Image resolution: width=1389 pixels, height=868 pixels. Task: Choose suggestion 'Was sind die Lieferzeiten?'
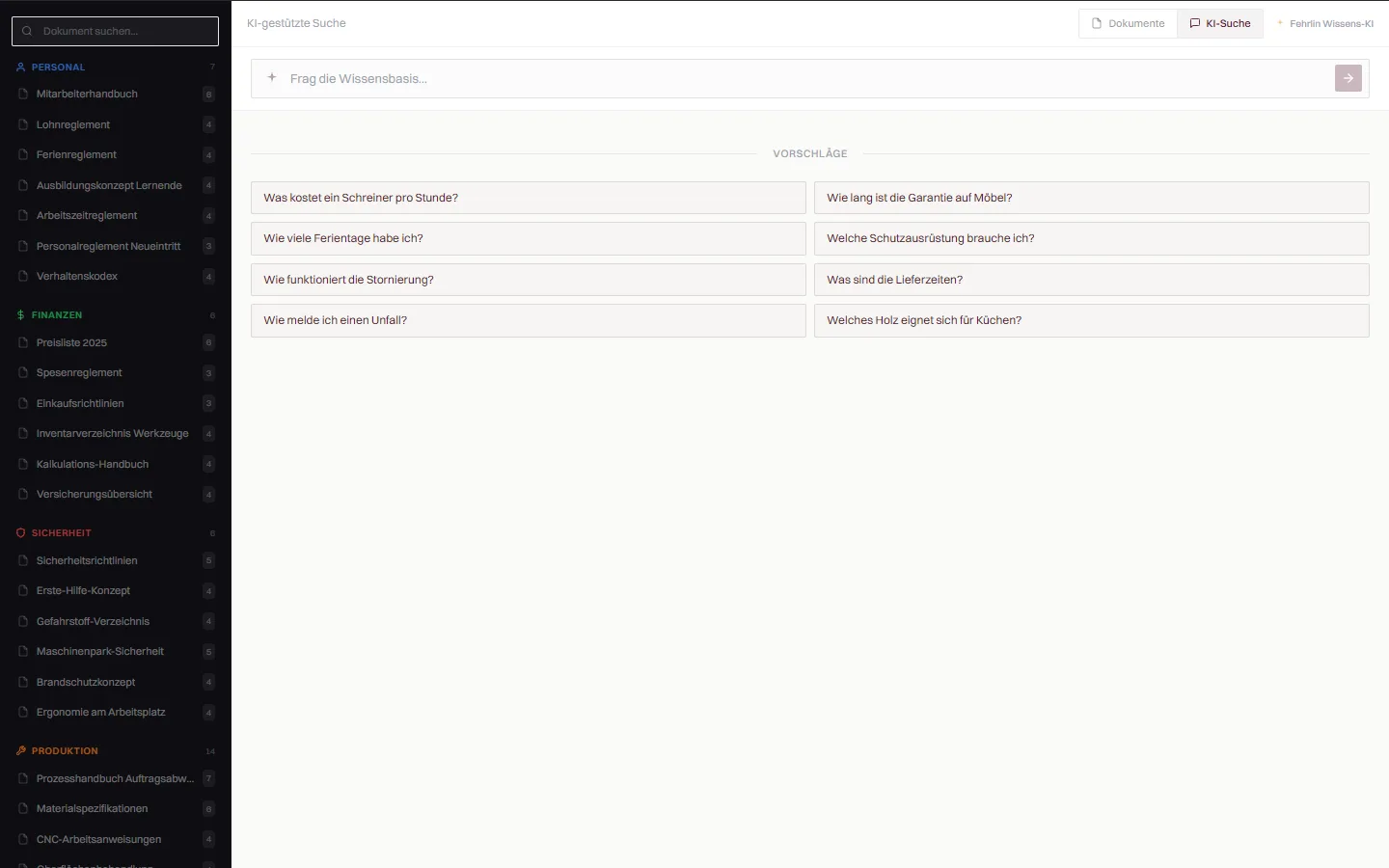(1092, 280)
